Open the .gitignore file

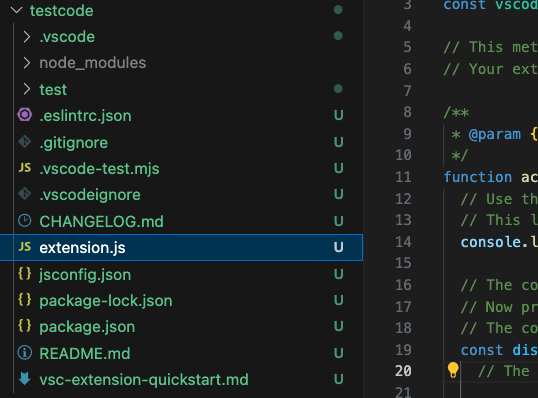pyautogui.click(x=73, y=143)
